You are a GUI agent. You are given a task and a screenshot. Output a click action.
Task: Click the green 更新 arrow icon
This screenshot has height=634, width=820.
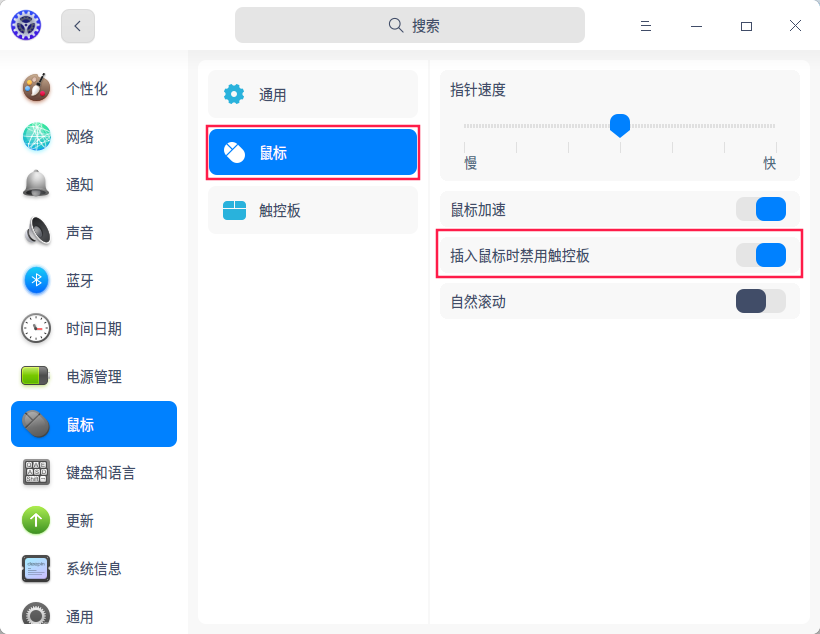coord(36,520)
